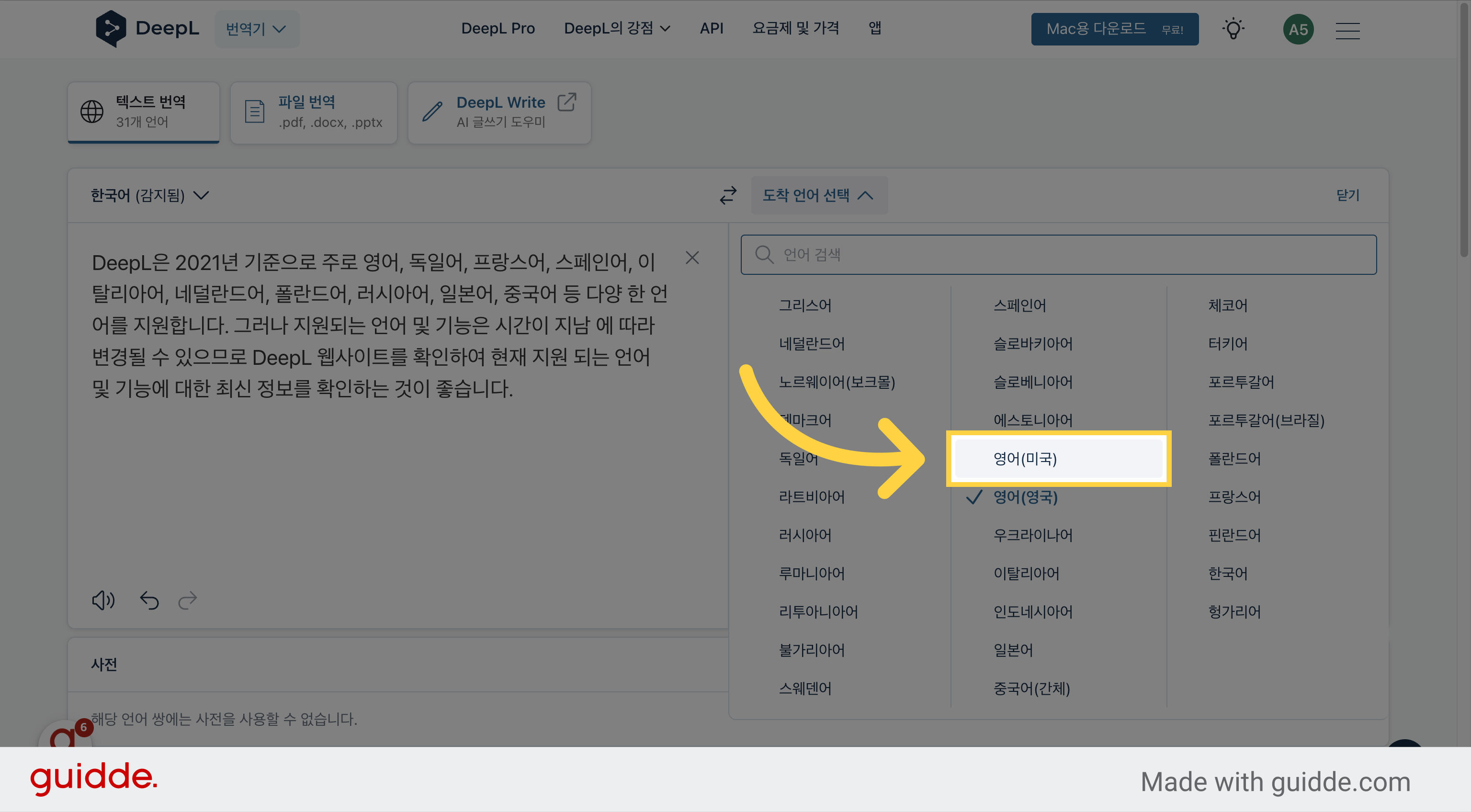This screenshot has width=1471, height=812.
Task: Select 에스토니아어 language
Action: pyautogui.click(x=1032, y=420)
